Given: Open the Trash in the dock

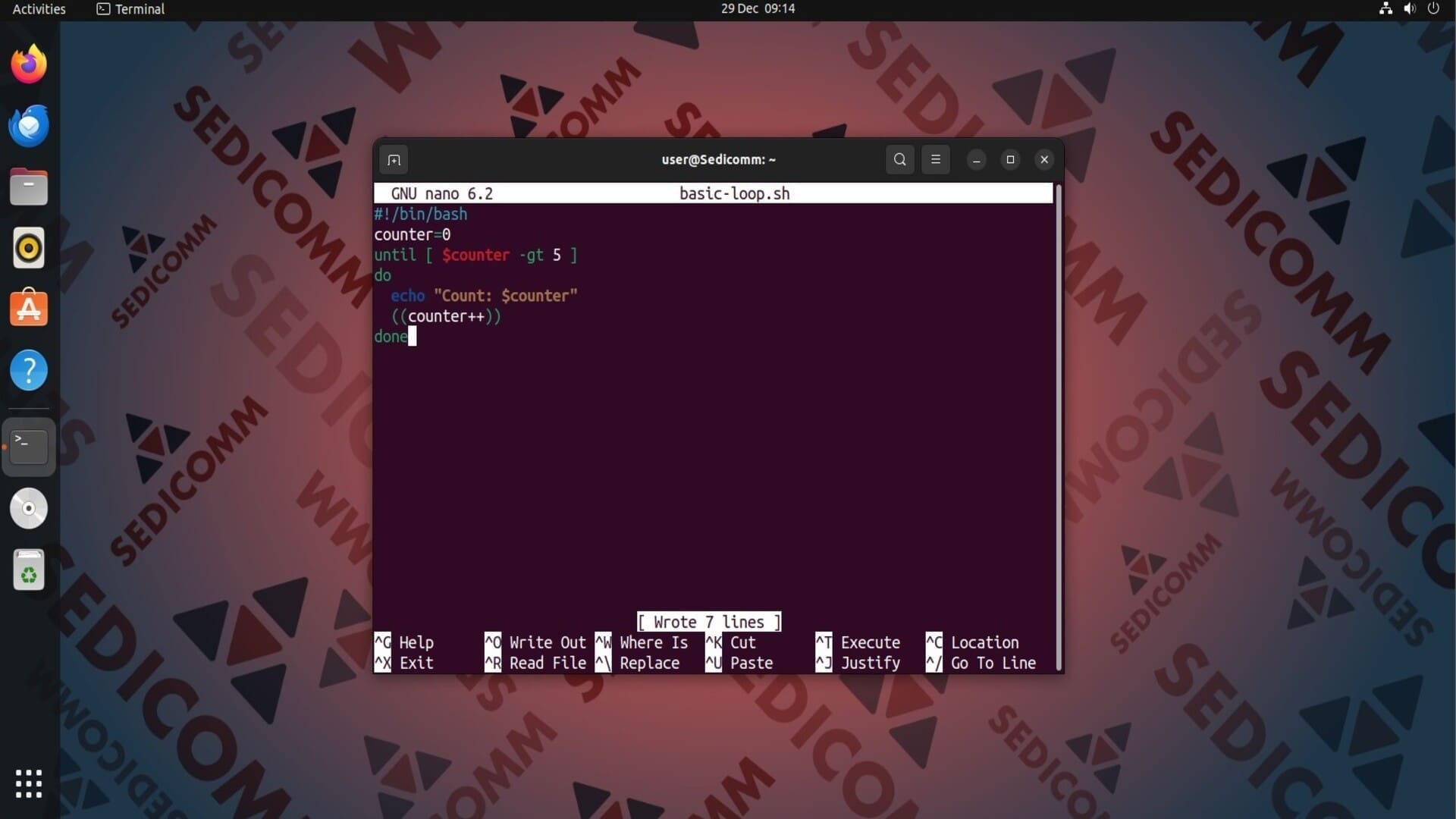Looking at the screenshot, I should [29, 570].
